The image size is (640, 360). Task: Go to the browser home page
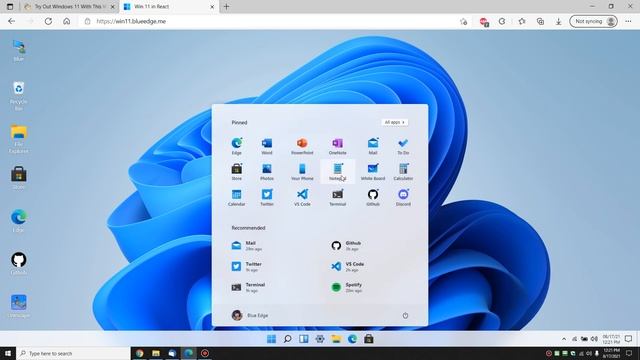67,21
